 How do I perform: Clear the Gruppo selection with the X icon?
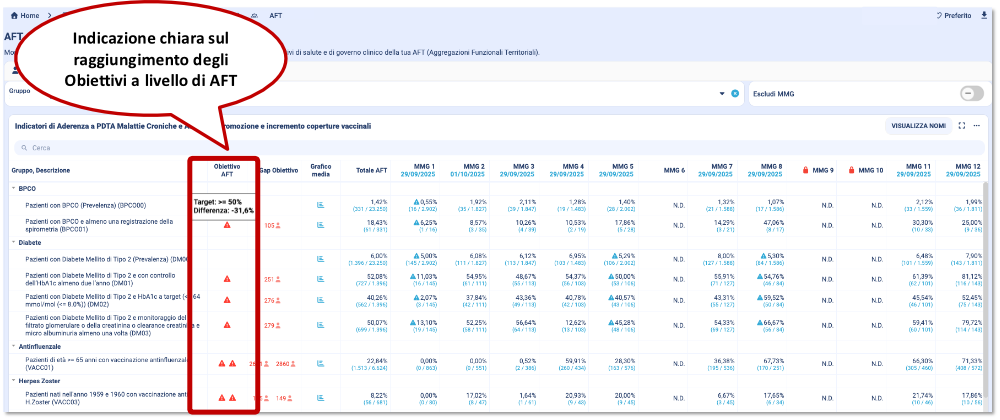735,94
